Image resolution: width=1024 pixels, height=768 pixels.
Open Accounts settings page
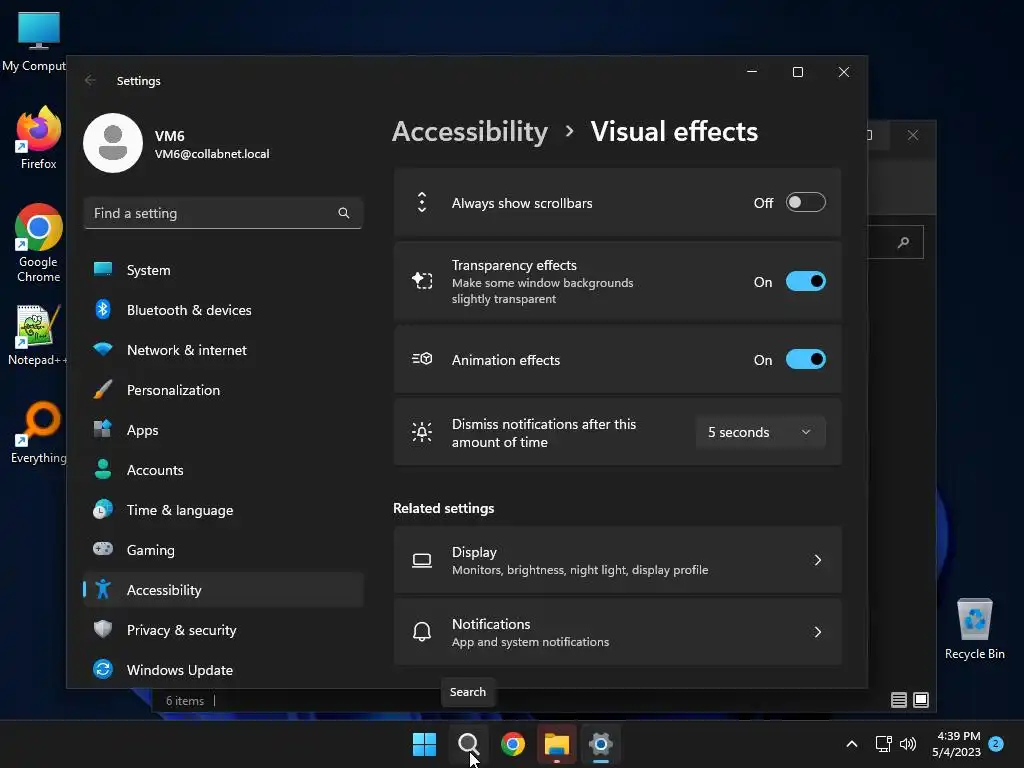pos(223,470)
